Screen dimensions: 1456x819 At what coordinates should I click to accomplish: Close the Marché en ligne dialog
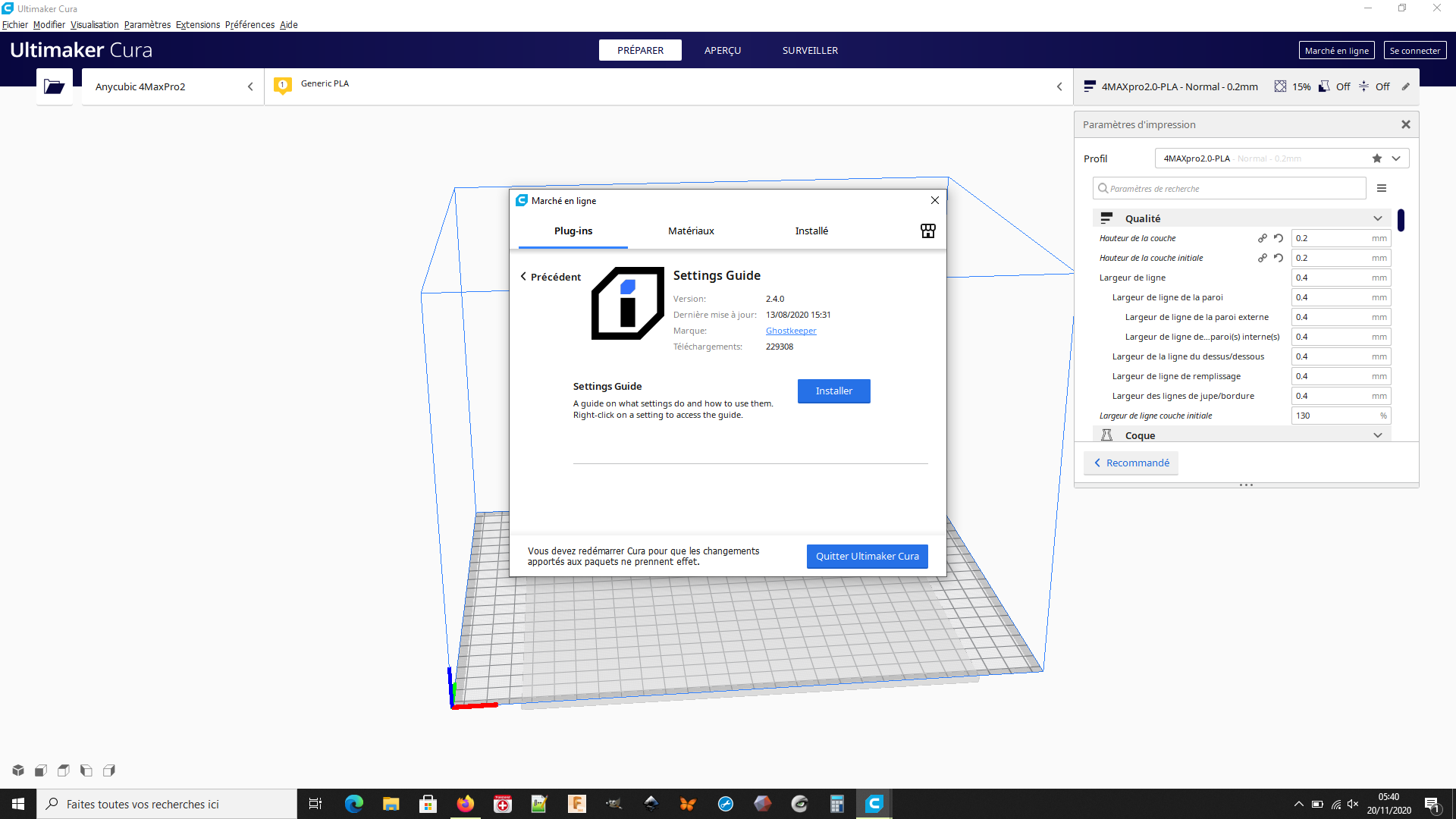pyautogui.click(x=935, y=200)
